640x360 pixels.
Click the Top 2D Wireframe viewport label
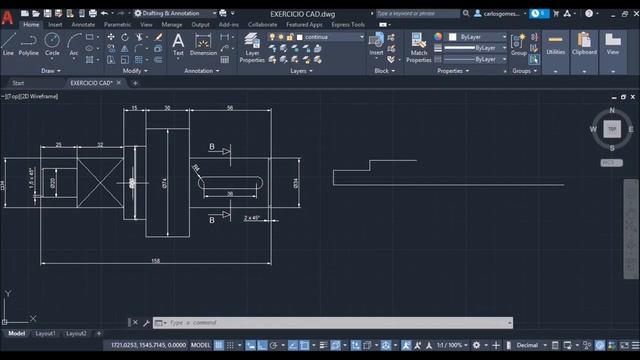(31, 96)
